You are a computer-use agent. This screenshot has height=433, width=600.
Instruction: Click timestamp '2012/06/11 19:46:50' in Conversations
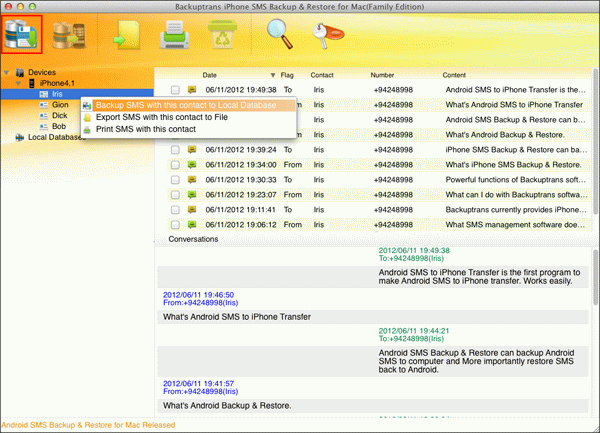(x=198, y=295)
